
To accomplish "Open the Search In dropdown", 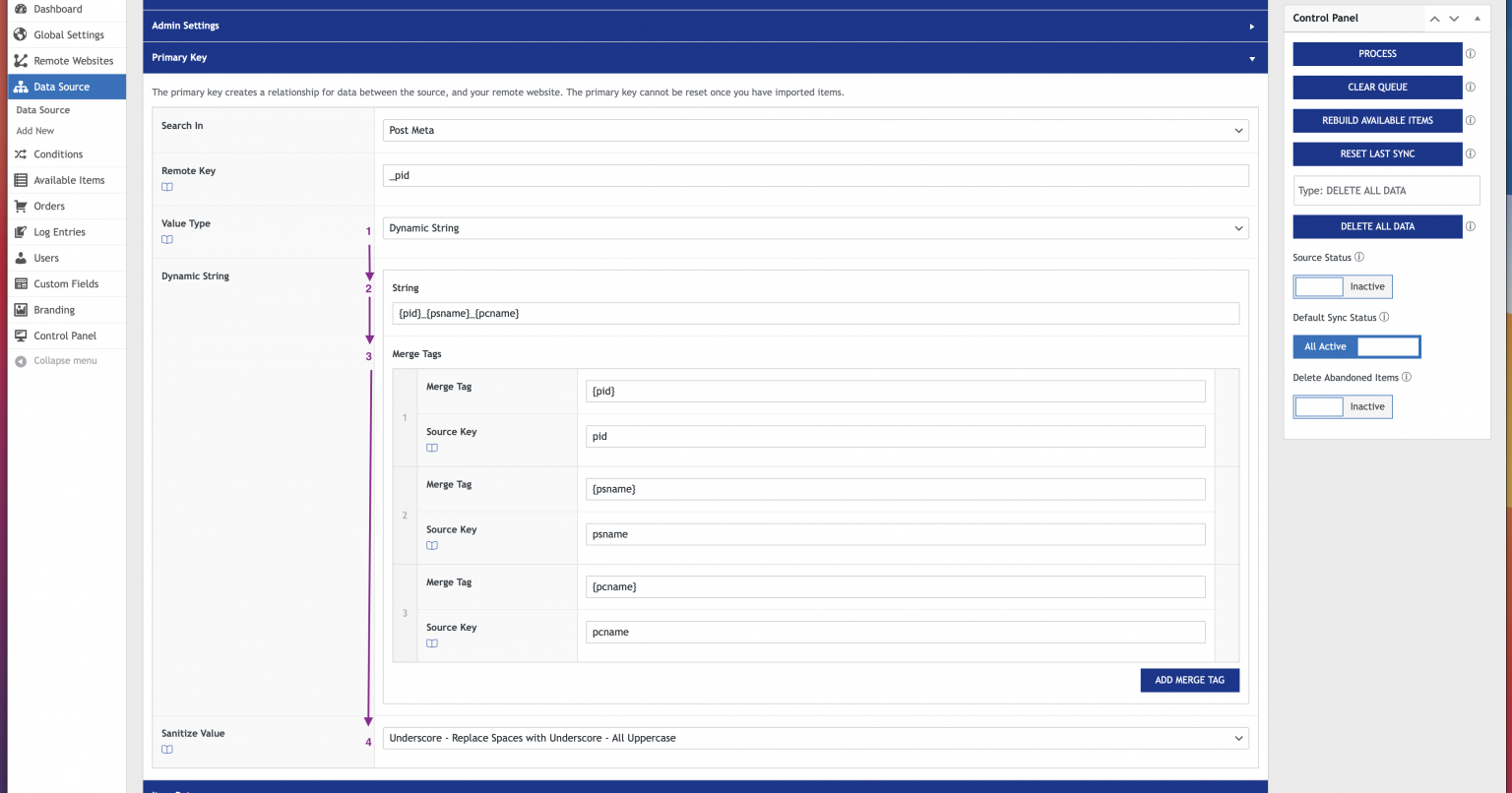I will click(816, 130).
